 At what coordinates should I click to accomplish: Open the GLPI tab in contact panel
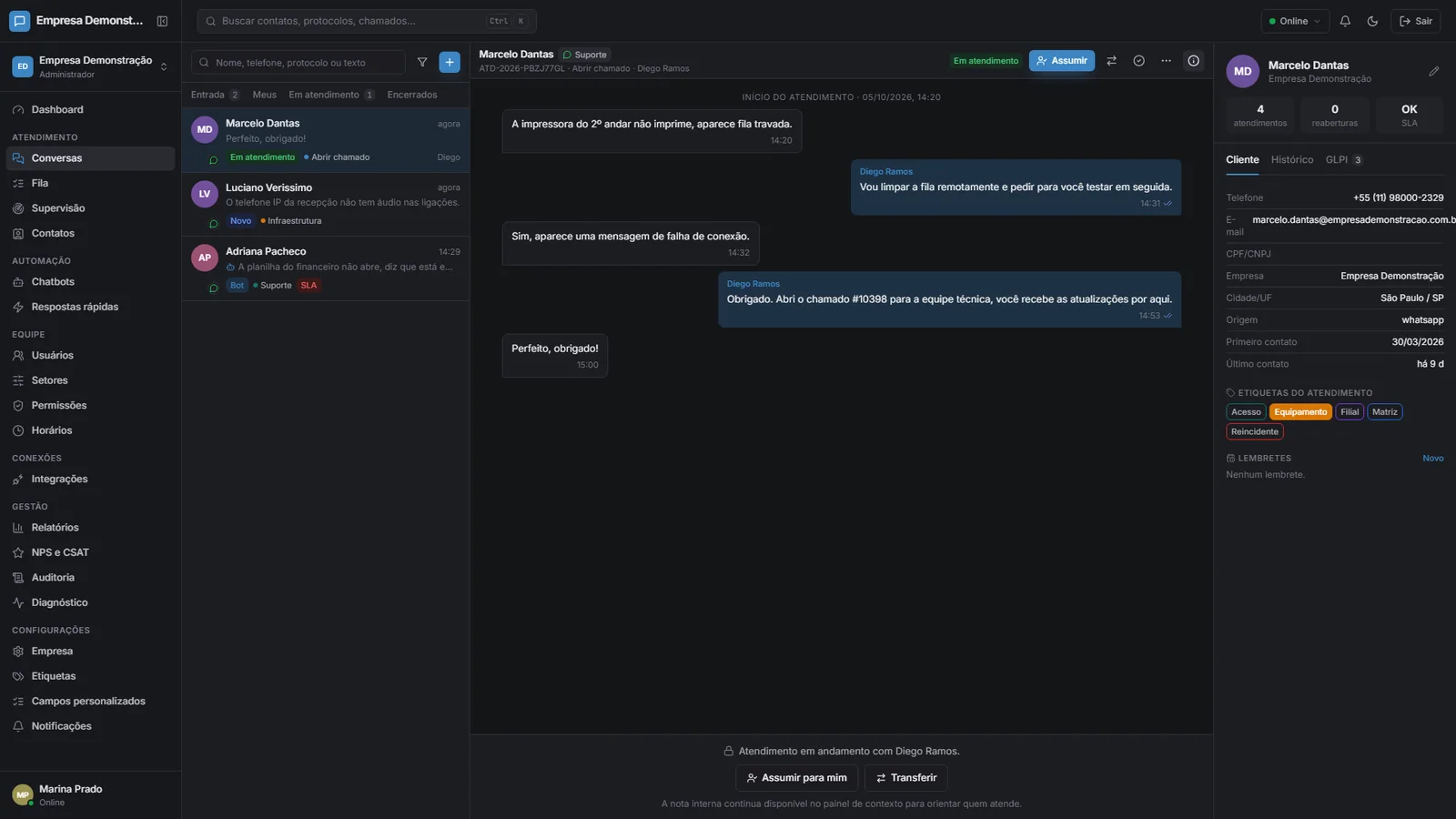click(1344, 160)
